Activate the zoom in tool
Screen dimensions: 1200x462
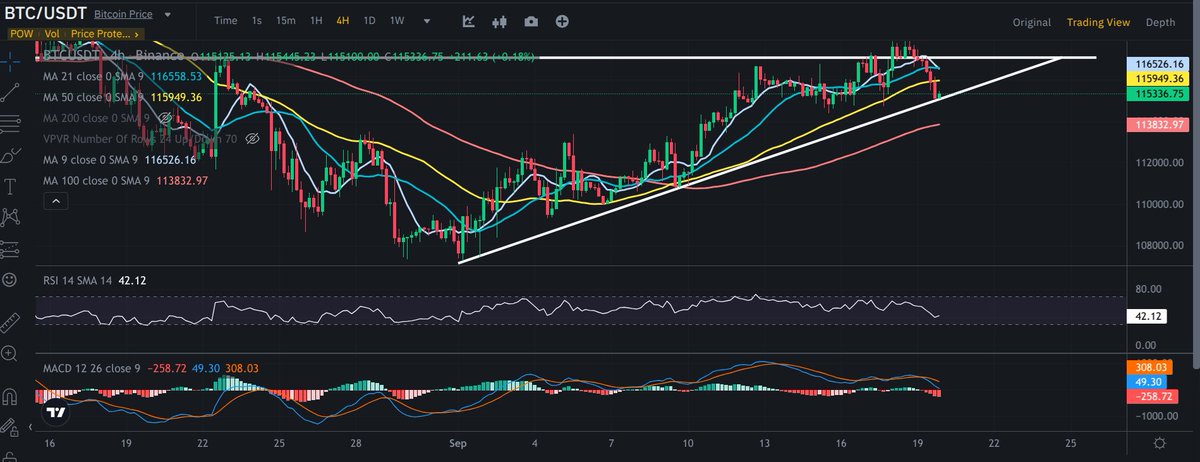point(9,353)
